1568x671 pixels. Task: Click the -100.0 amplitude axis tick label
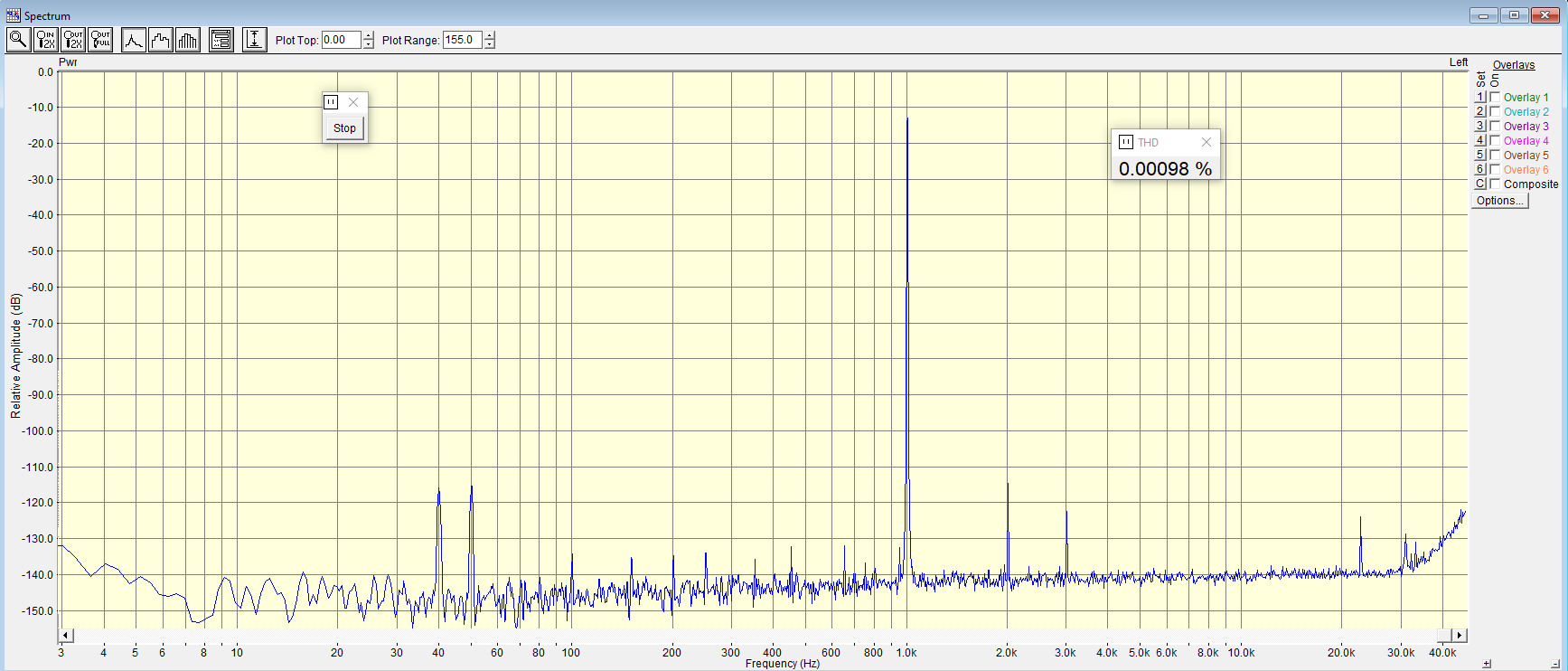(38, 431)
